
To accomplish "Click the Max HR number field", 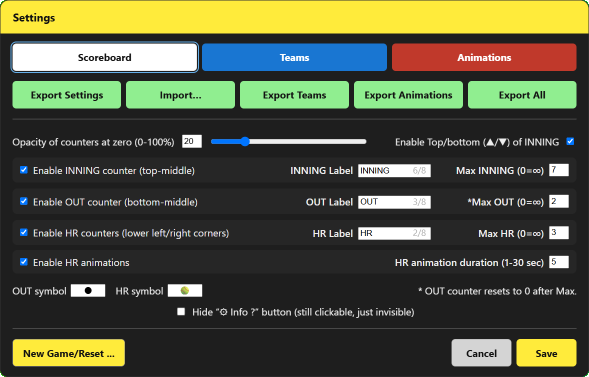I will [x=559, y=233].
